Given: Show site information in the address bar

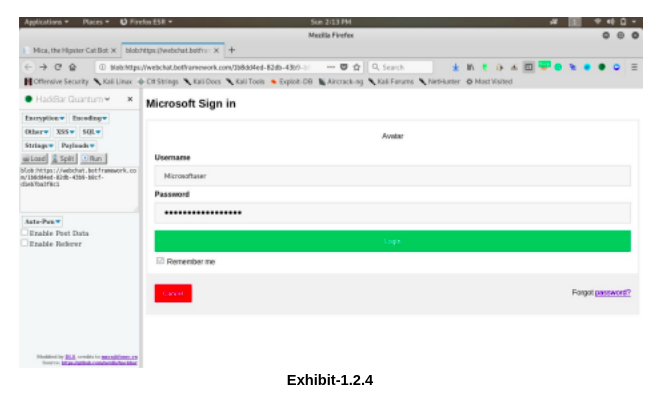Looking at the screenshot, I should 102,67.
